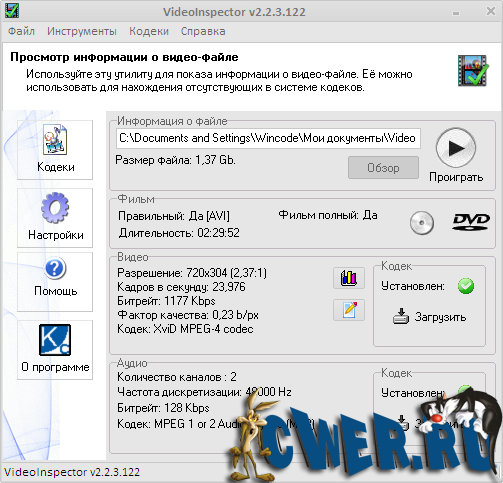Click Фильм полный: Да text
Screen dimensions: 503x483
[328, 215]
